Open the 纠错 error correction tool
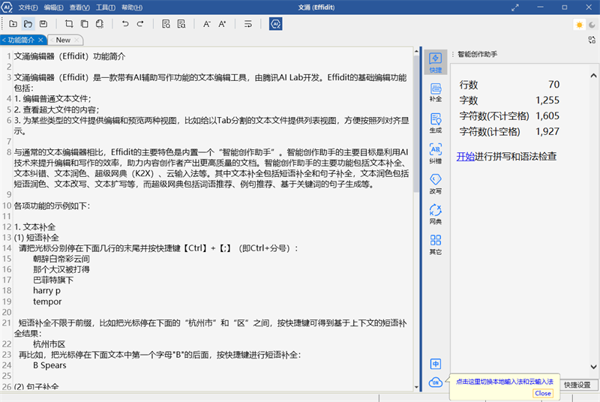 click(x=435, y=153)
